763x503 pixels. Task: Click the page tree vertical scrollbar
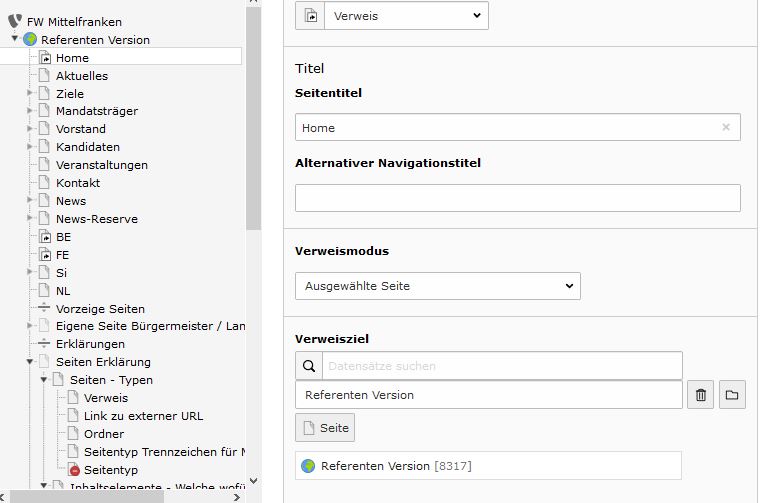pyautogui.click(x=254, y=117)
